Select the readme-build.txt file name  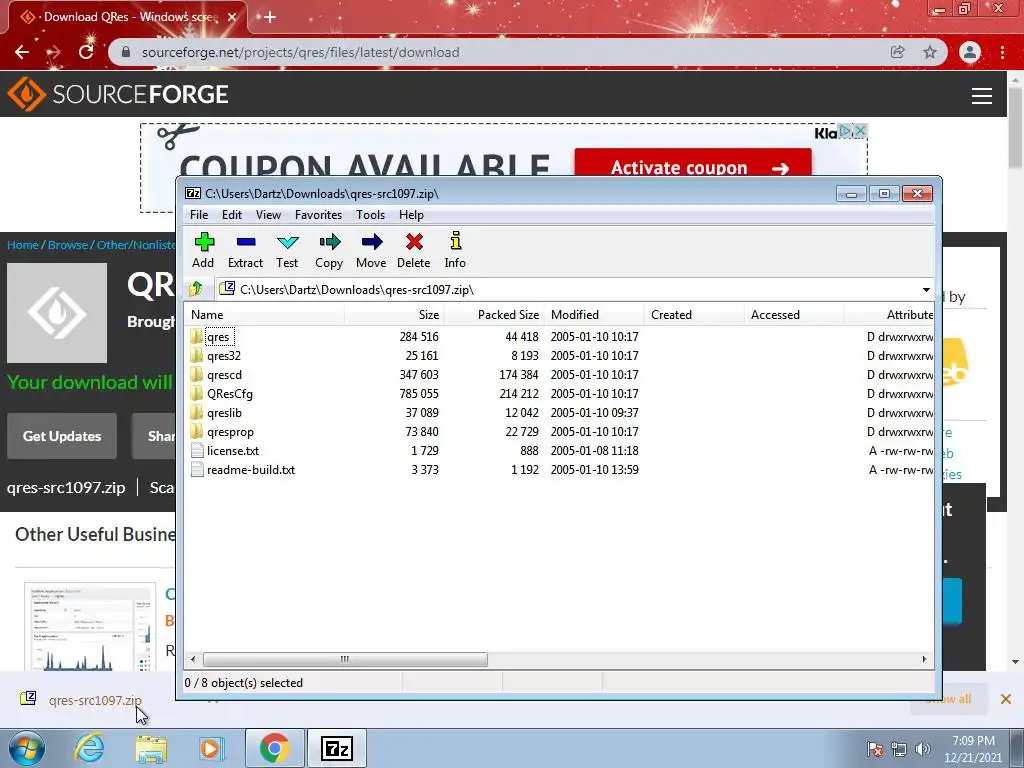251,470
